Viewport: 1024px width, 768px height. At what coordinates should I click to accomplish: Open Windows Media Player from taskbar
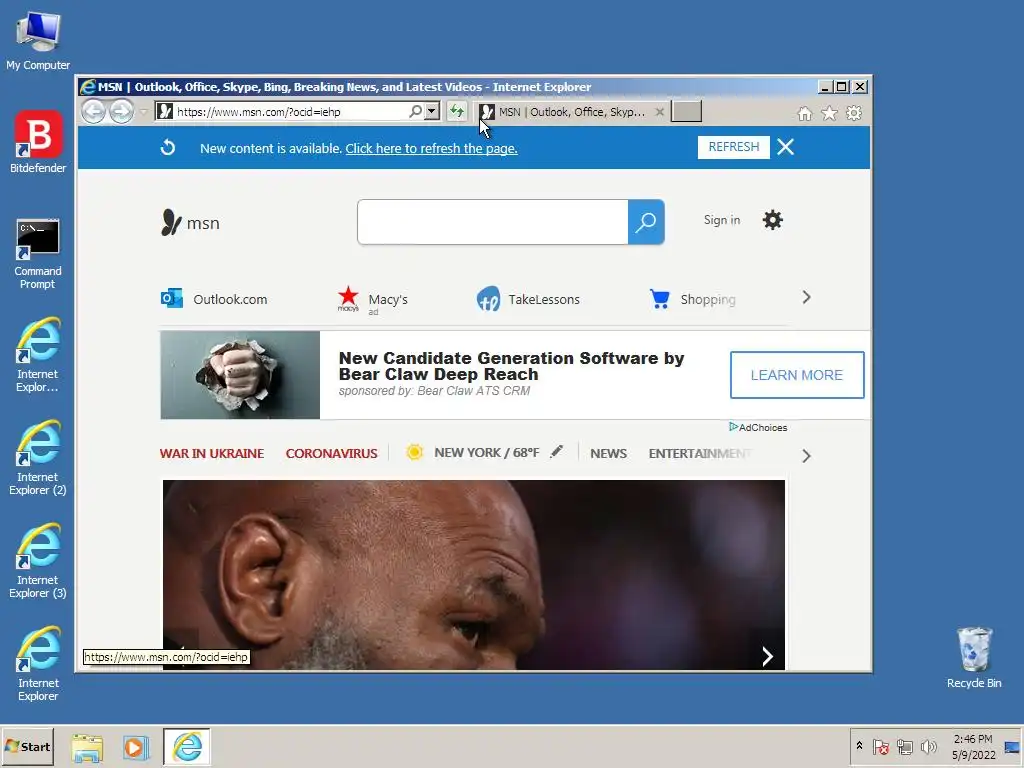point(136,747)
